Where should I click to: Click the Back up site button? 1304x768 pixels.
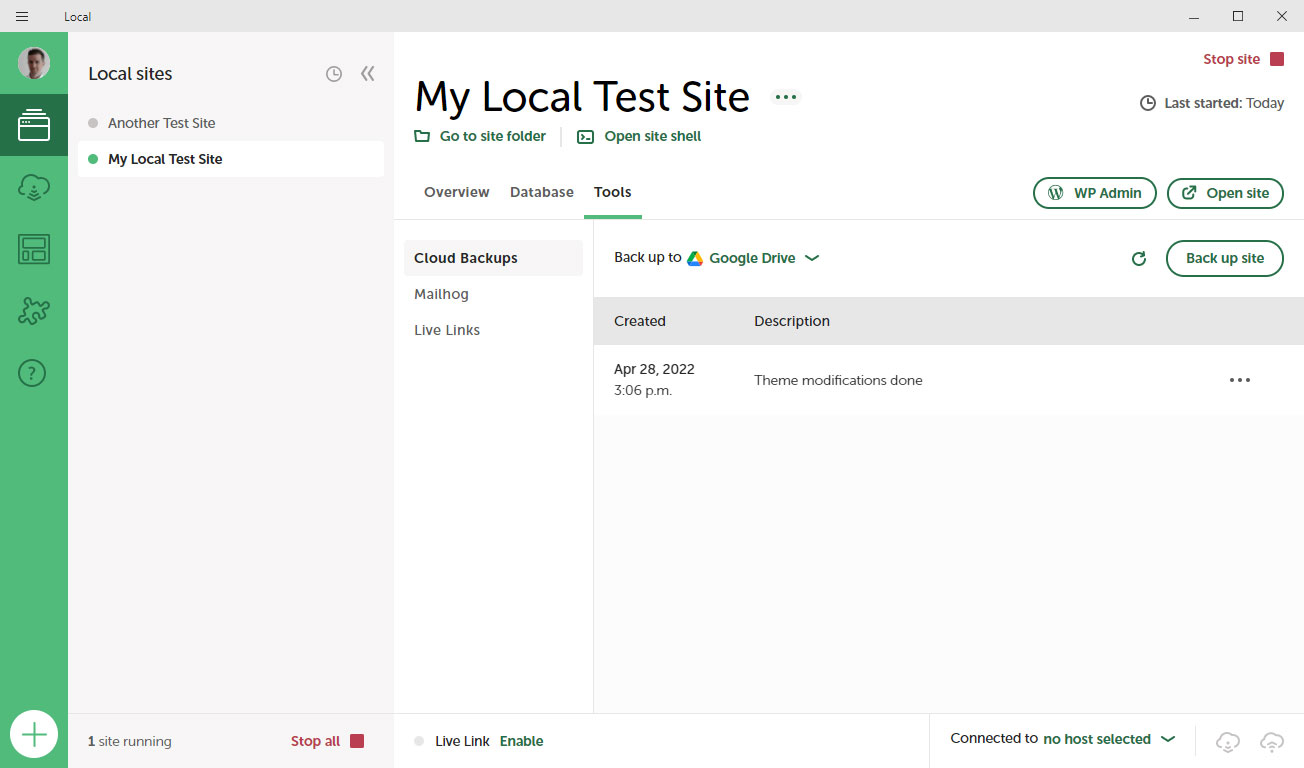point(1225,258)
